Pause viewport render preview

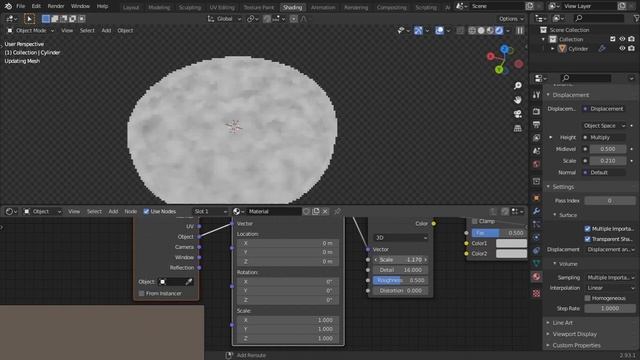coord(520,31)
